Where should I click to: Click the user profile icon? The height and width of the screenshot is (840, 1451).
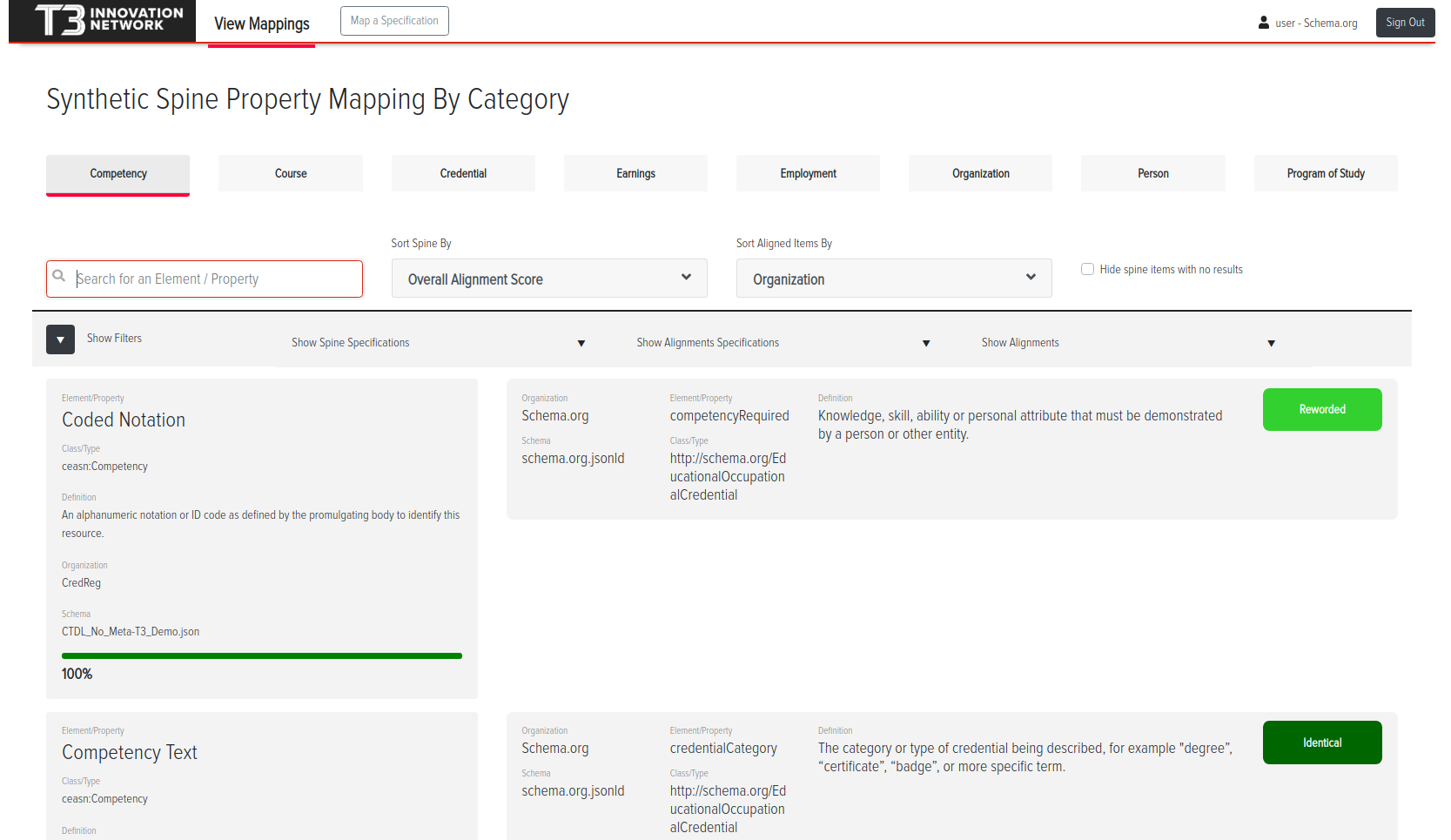click(1264, 23)
